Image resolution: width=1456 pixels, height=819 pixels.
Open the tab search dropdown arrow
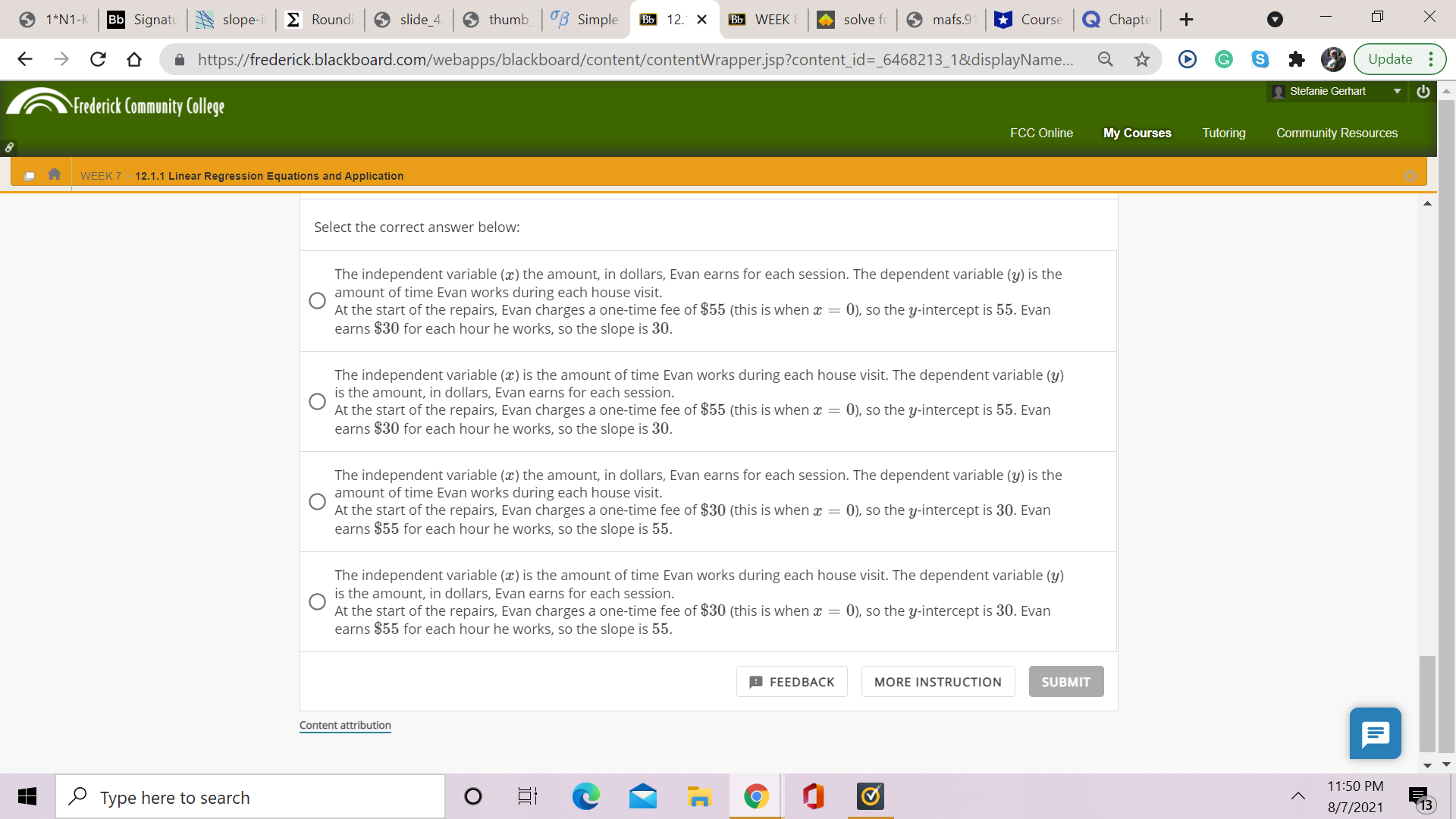(x=1274, y=19)
